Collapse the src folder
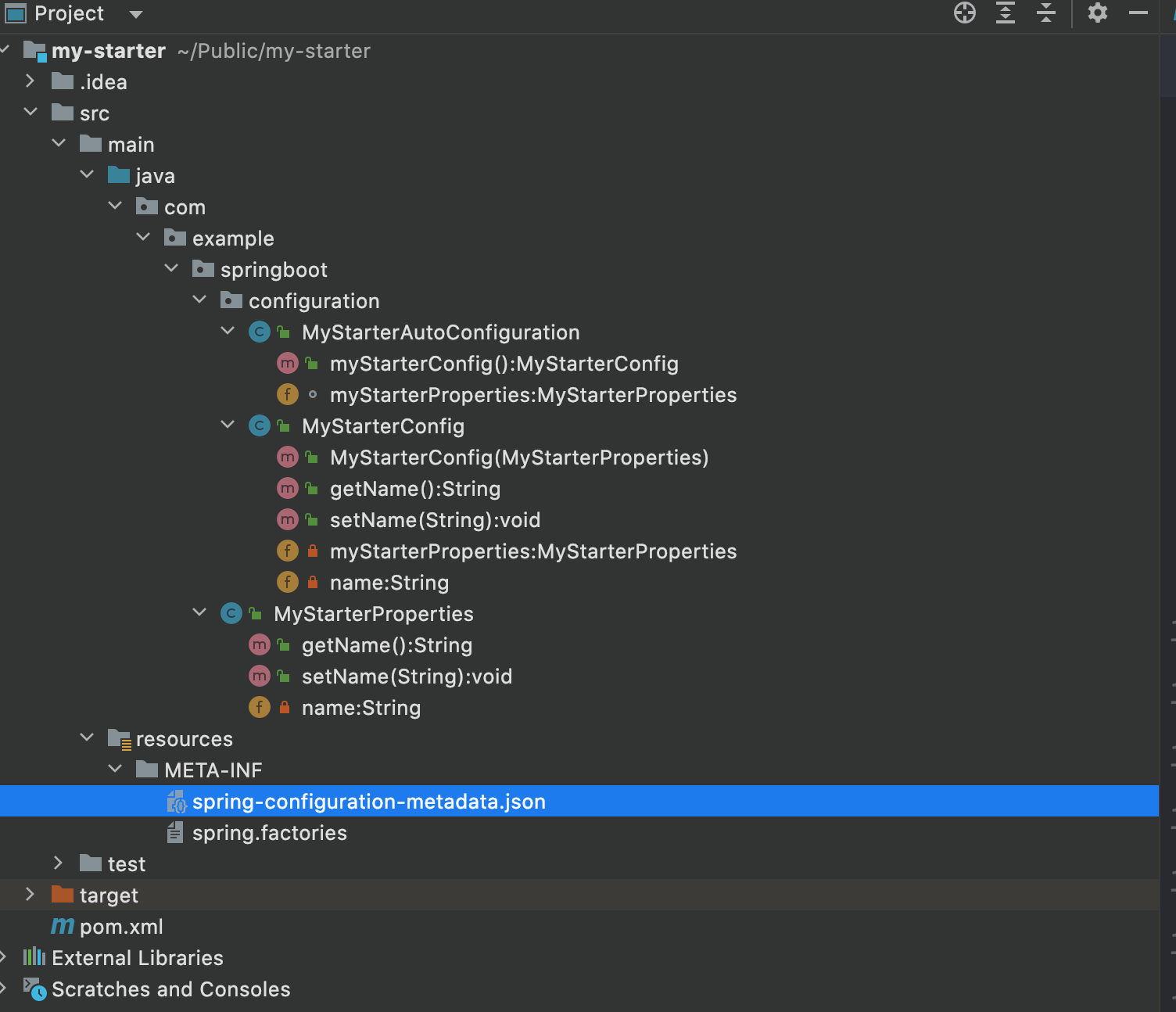Screen dimensions: 1176x1012 click(x=30, y=113)
